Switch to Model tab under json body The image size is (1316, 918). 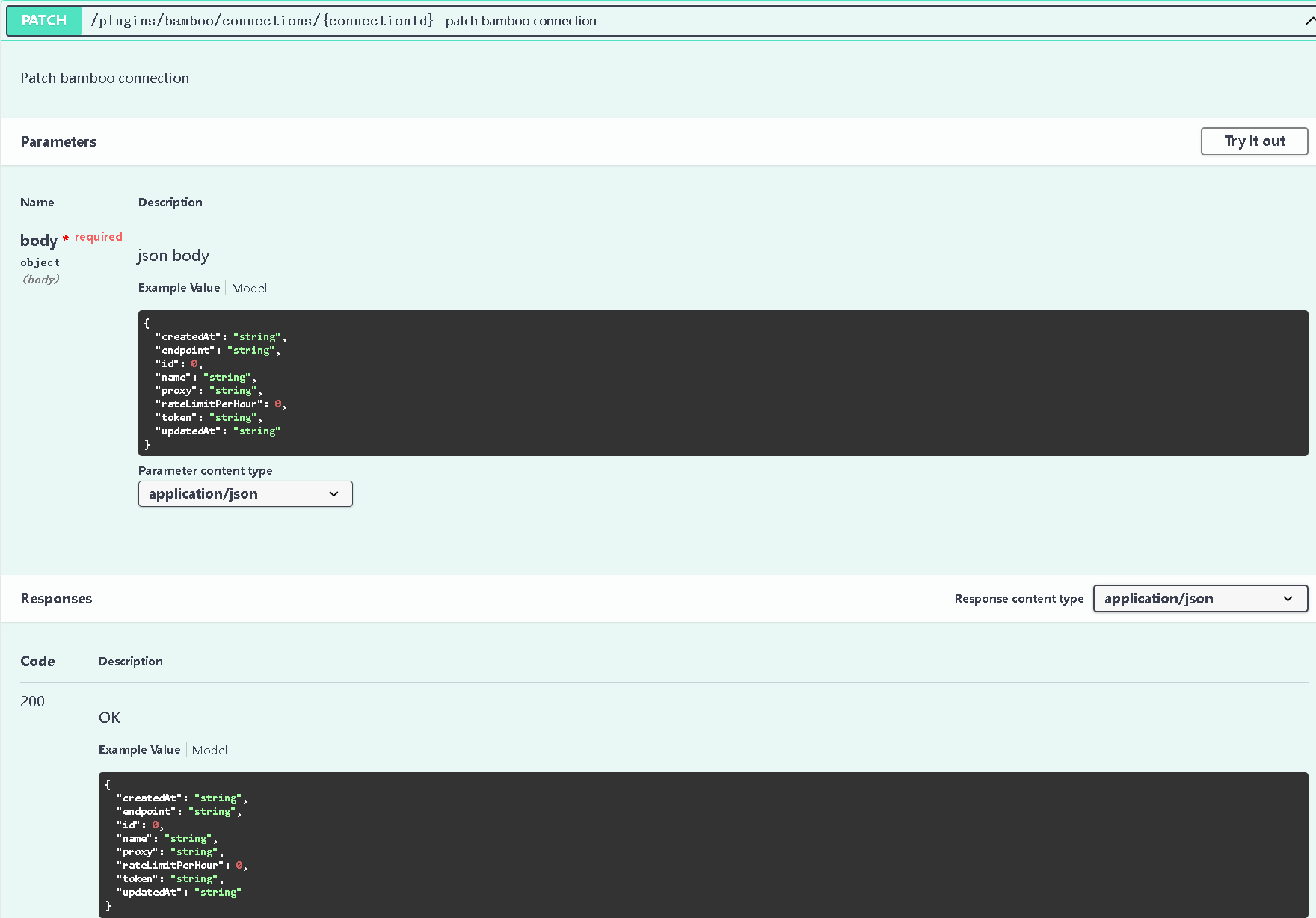(x=249, y=288)
